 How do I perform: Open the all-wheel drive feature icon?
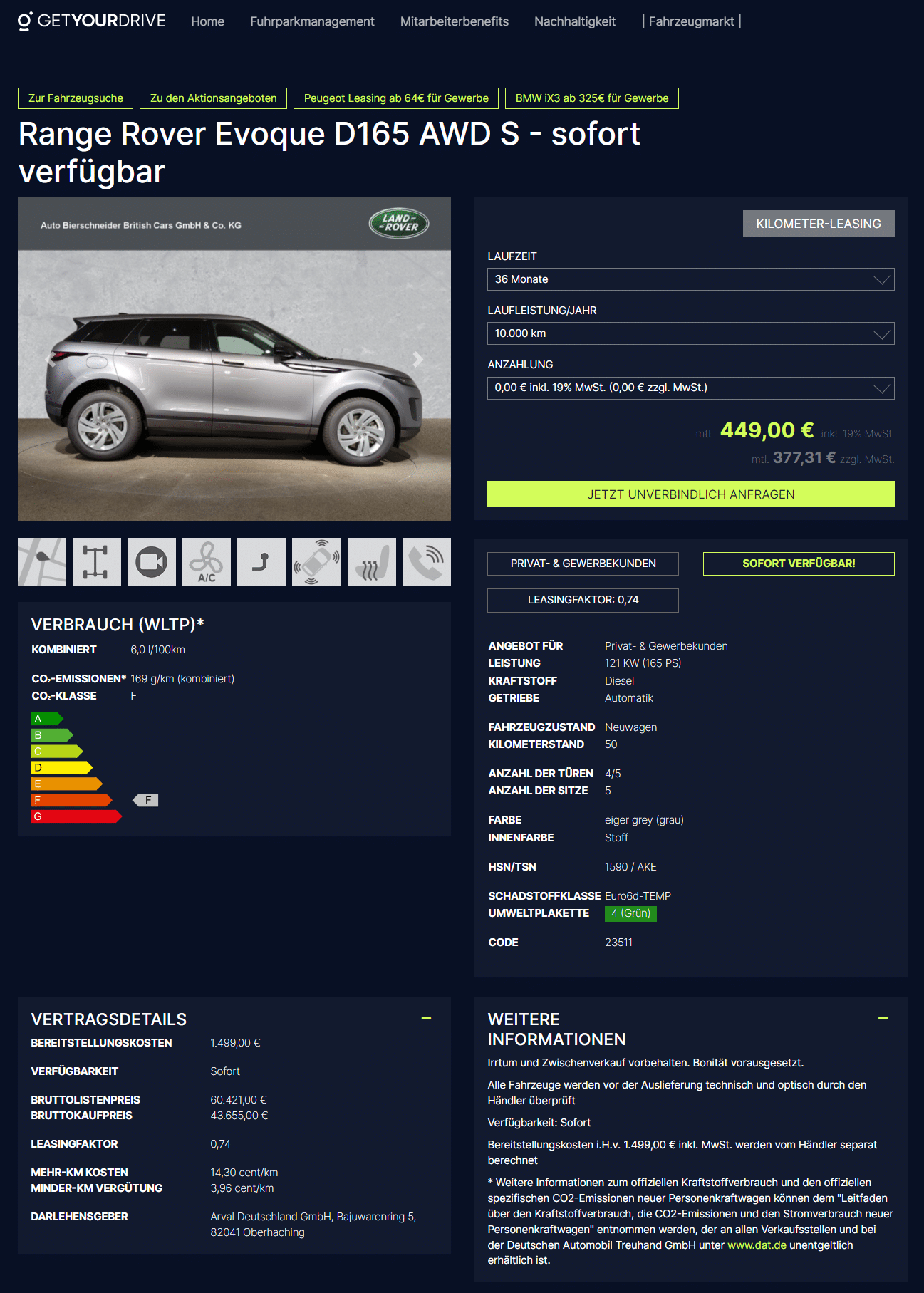97,562
